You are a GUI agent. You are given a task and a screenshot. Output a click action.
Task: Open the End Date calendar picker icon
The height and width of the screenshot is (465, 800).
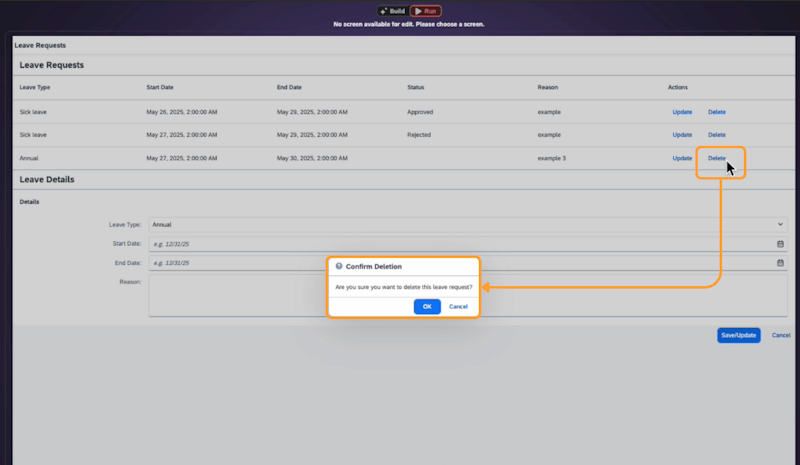click(780, 263)
